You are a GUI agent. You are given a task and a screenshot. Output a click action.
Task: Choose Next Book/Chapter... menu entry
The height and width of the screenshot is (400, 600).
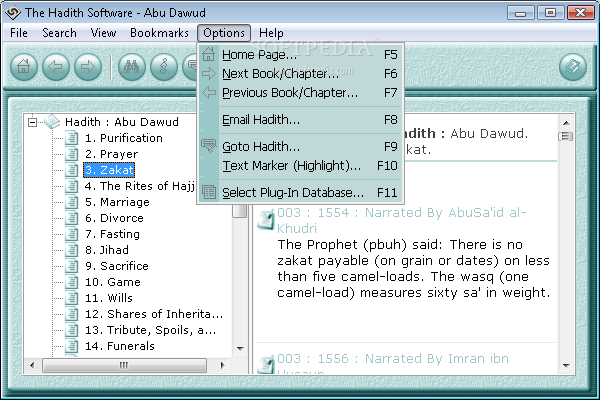[x=300, y=73]
